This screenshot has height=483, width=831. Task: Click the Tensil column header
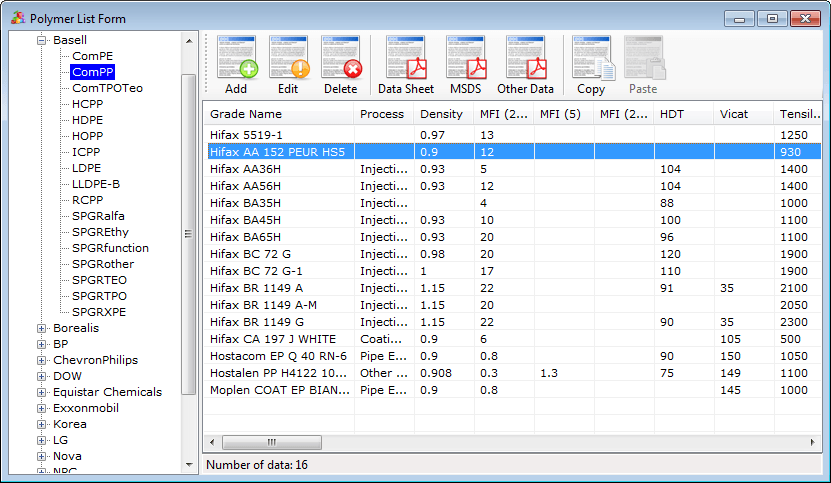click(798, 114)
